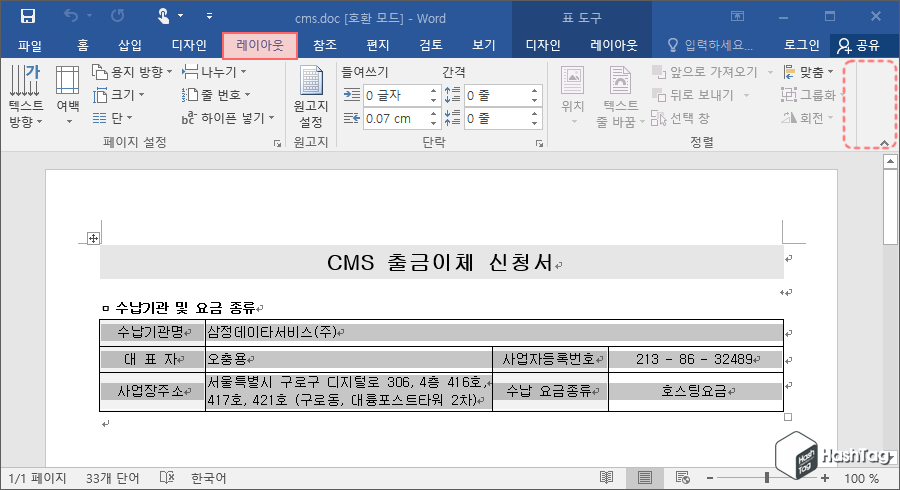Switch to Web Layout view icon

[x=682, y=477]
